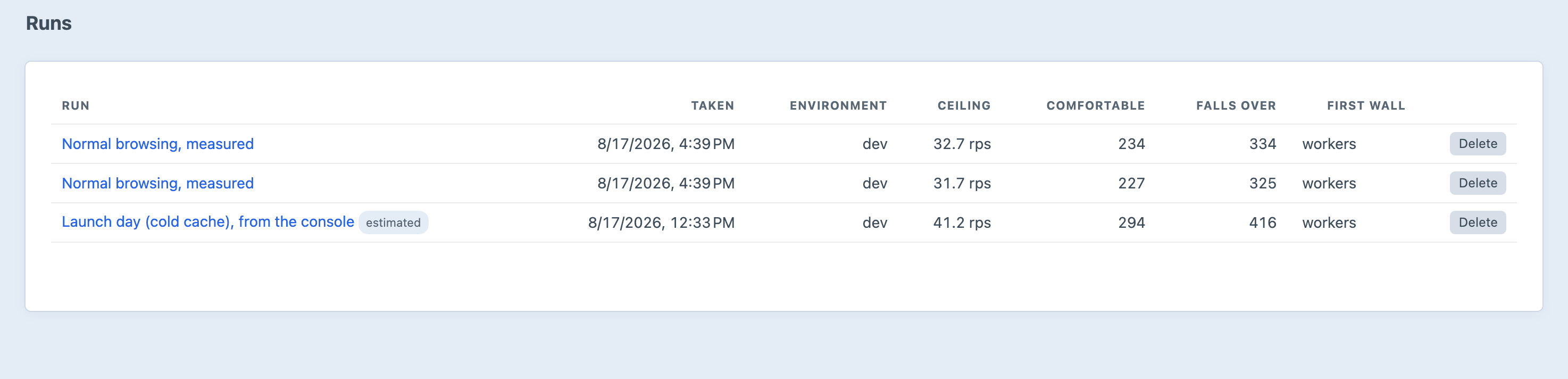1568x379 pixels.
Task: Click the CEILING column header
Action: pyautogui.click(x=964, y=105)
